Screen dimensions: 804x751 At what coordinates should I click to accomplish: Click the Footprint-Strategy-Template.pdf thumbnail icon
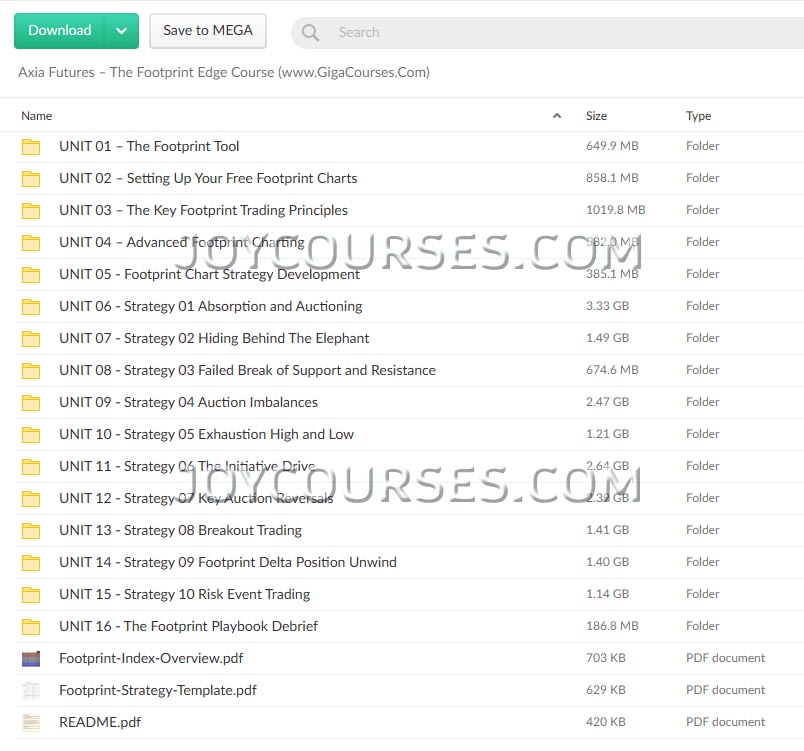click(x=31, y=691)
